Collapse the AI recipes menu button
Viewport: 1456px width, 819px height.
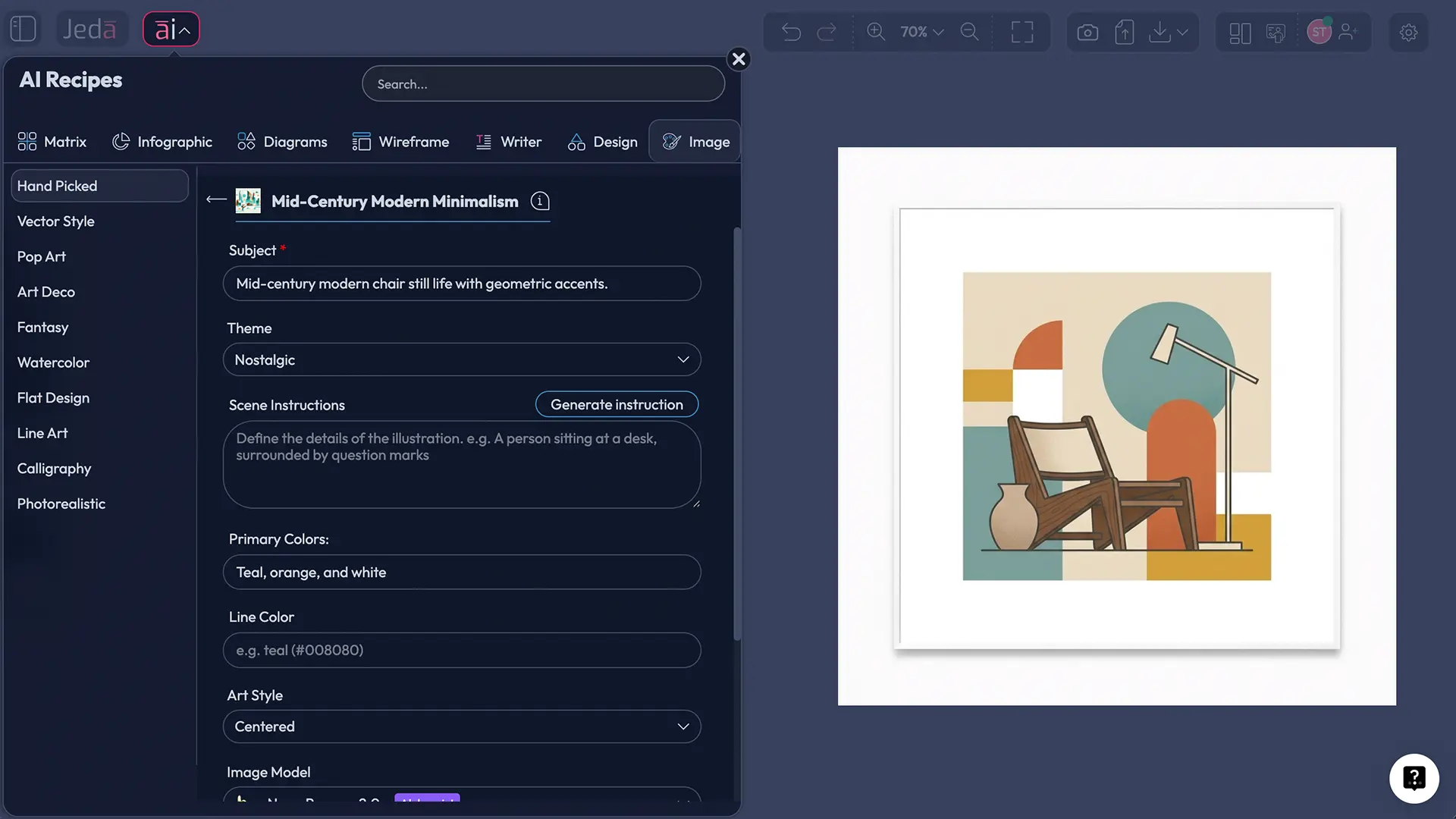pyautogui.click(x=171, y=30)
